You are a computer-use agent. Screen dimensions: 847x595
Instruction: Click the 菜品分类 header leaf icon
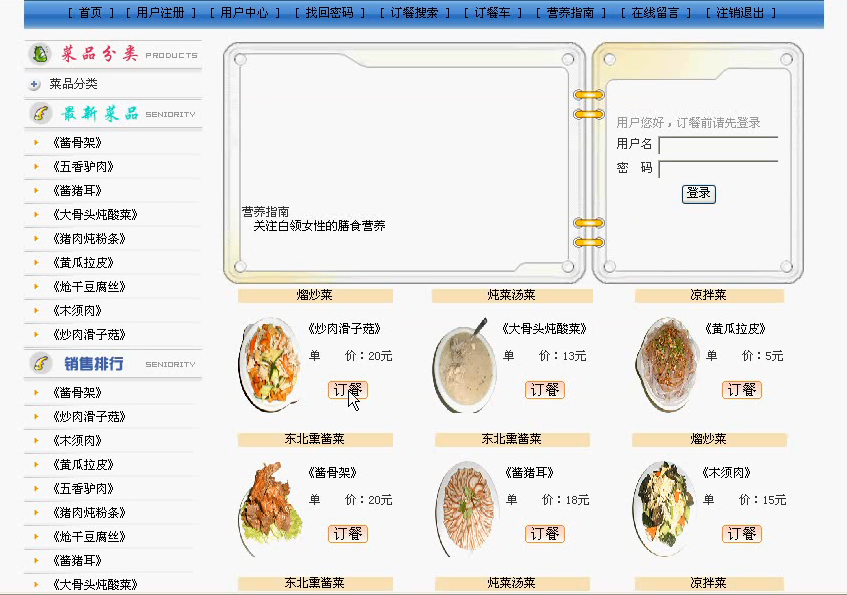pos(40,54)
